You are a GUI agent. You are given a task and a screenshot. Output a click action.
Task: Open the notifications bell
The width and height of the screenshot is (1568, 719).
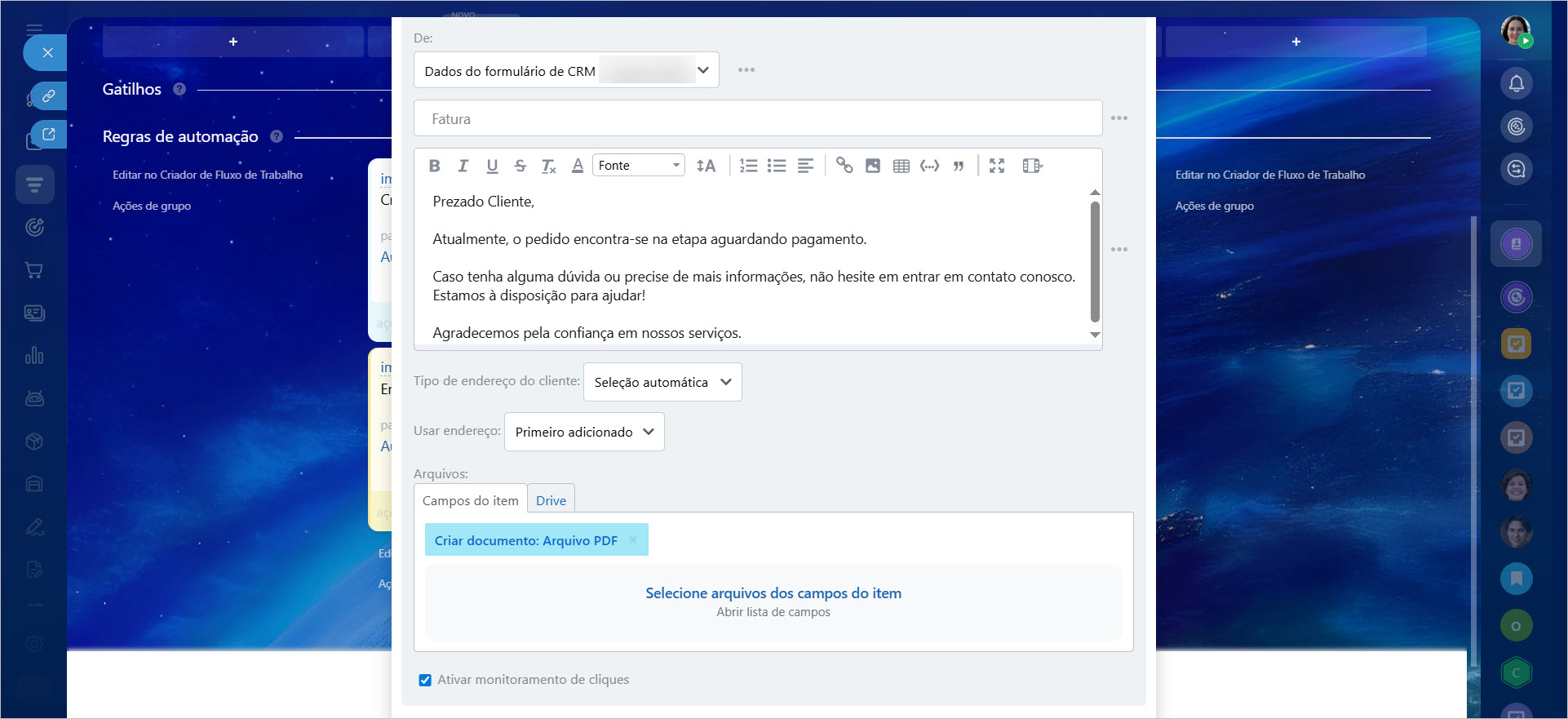tap(1516, 83)
